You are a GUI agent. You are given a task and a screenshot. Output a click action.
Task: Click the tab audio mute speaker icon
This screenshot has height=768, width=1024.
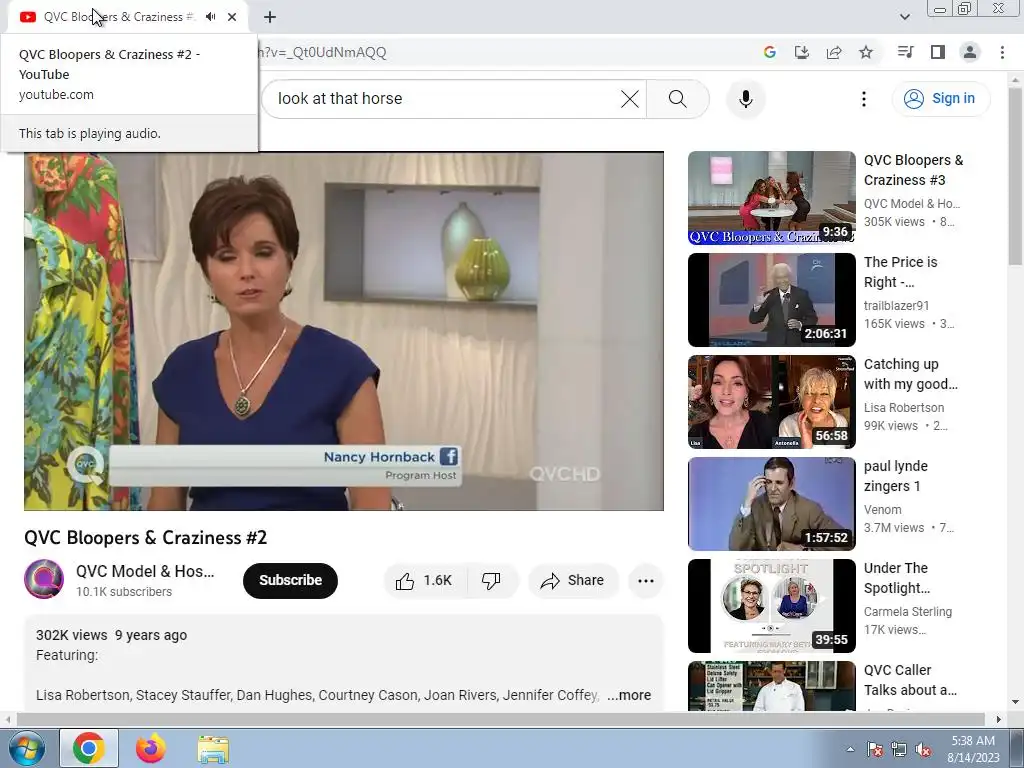point(210,17)
